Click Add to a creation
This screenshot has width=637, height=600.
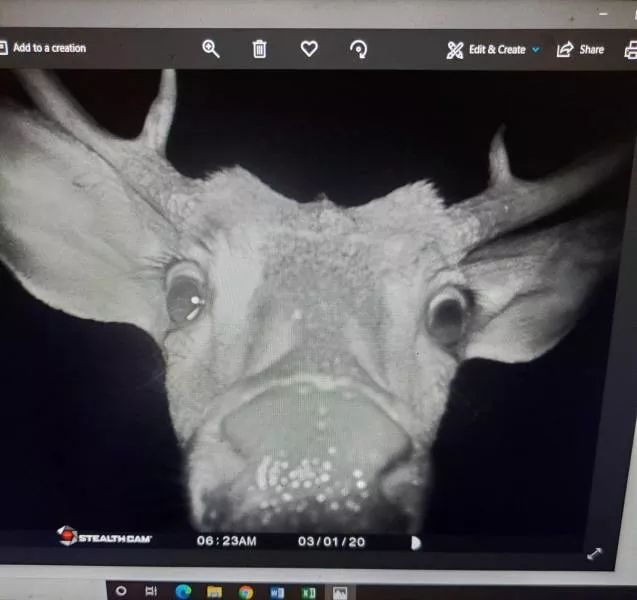44,48
